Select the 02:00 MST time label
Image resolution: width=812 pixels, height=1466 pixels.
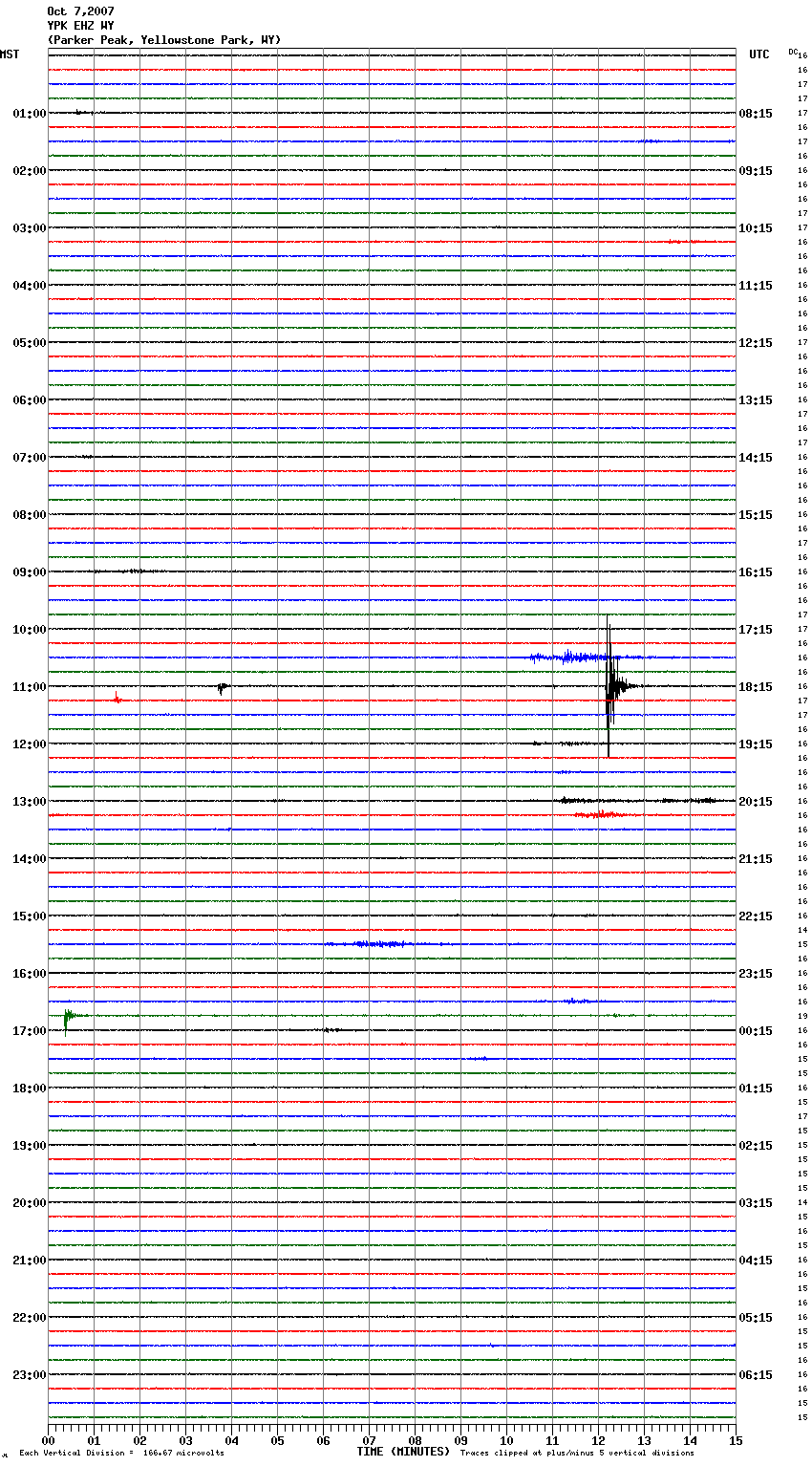[x=30, y=171]
